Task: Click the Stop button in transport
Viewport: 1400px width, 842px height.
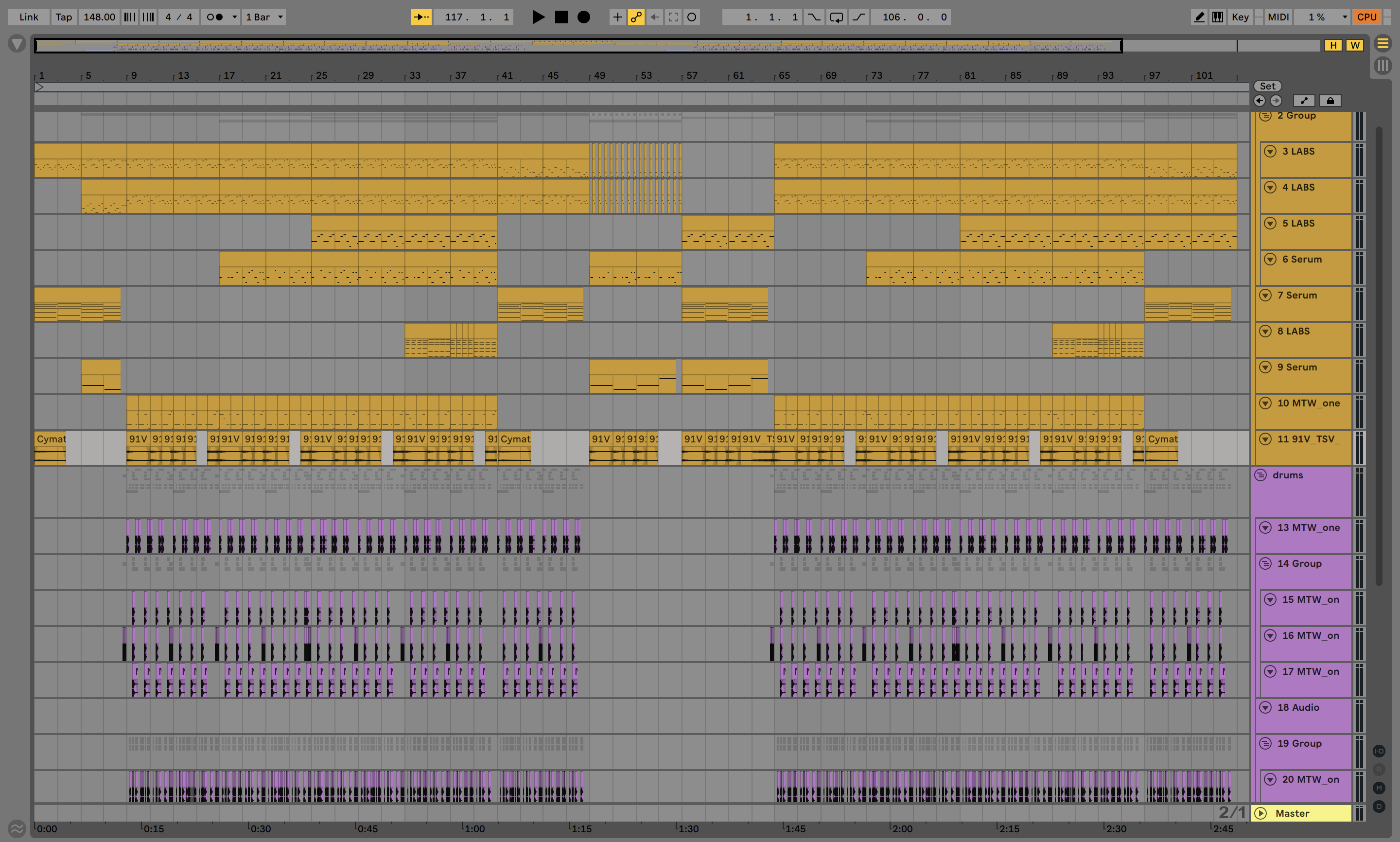Action: (x=561, y=17)
